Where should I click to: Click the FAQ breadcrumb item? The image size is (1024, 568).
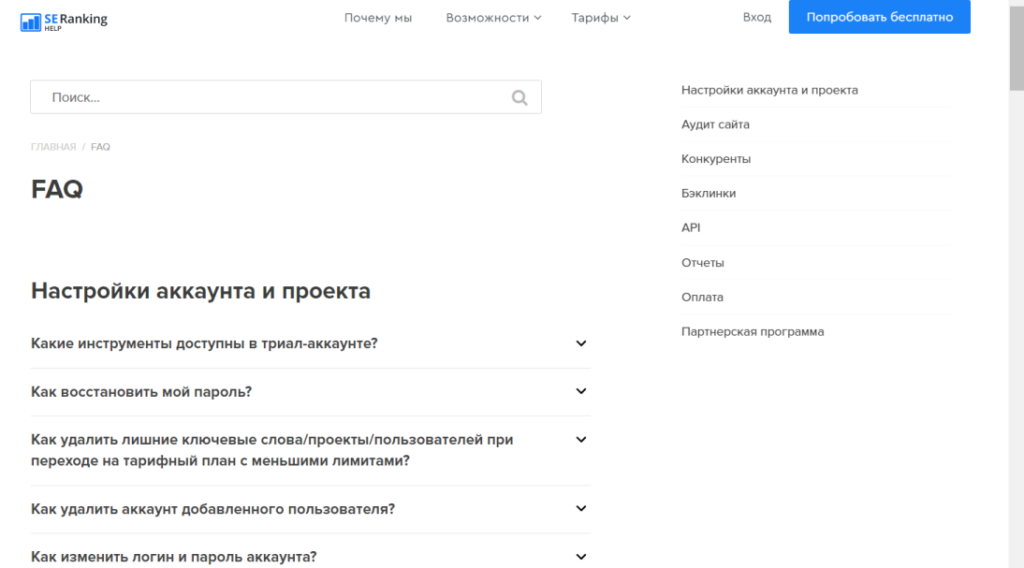(101, 147)
